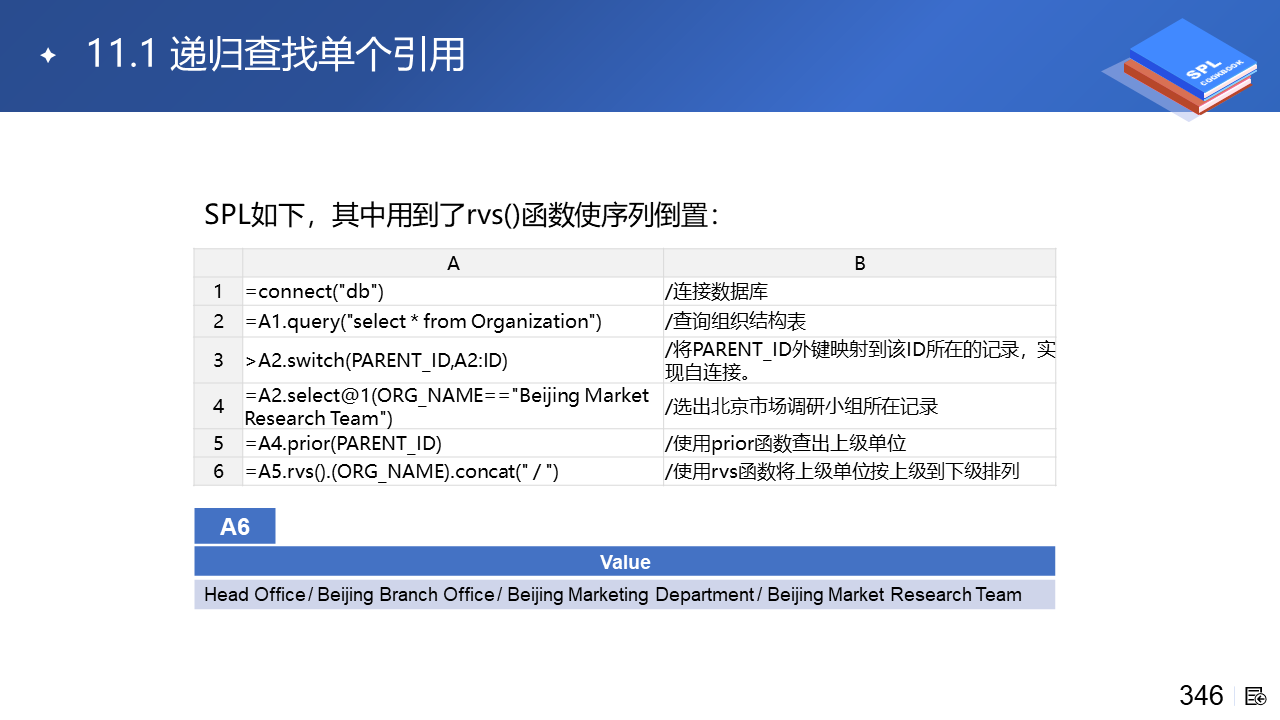
Task: Click row number 3 in the code table
Action: coord(218,360)
